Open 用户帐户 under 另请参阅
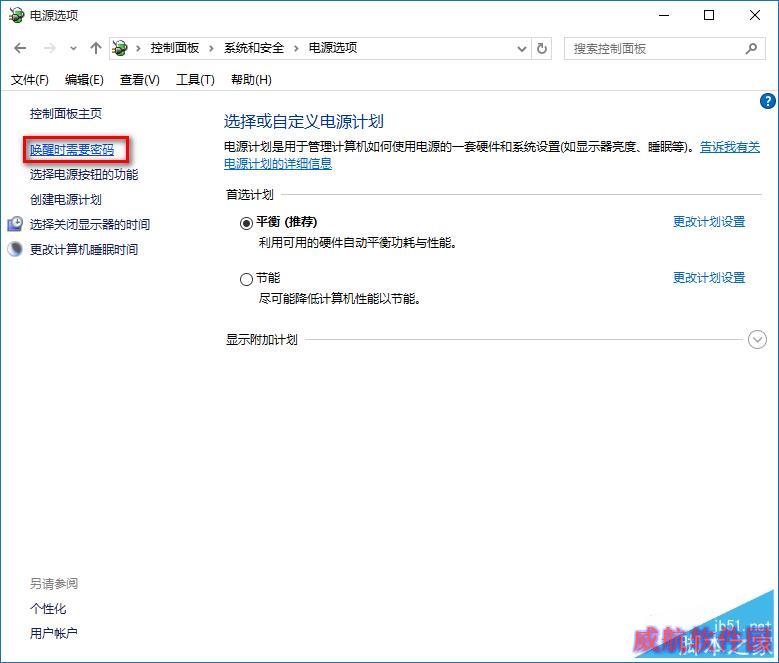The width and height of the screenshot is (779, 663). [x=54, y=633]
